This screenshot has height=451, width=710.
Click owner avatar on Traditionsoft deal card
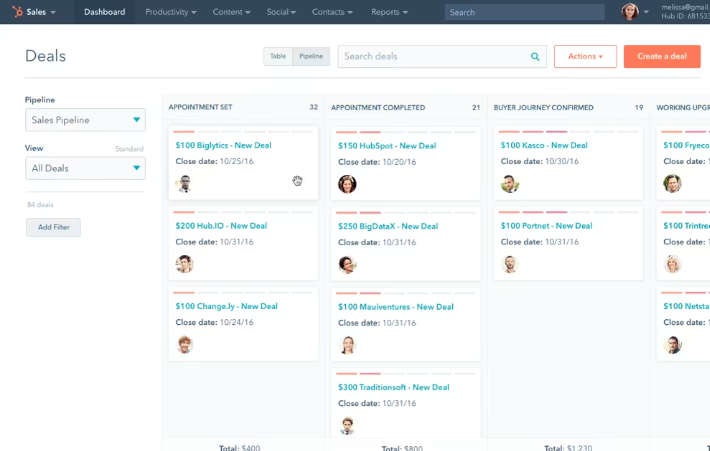tap(347, 426)
